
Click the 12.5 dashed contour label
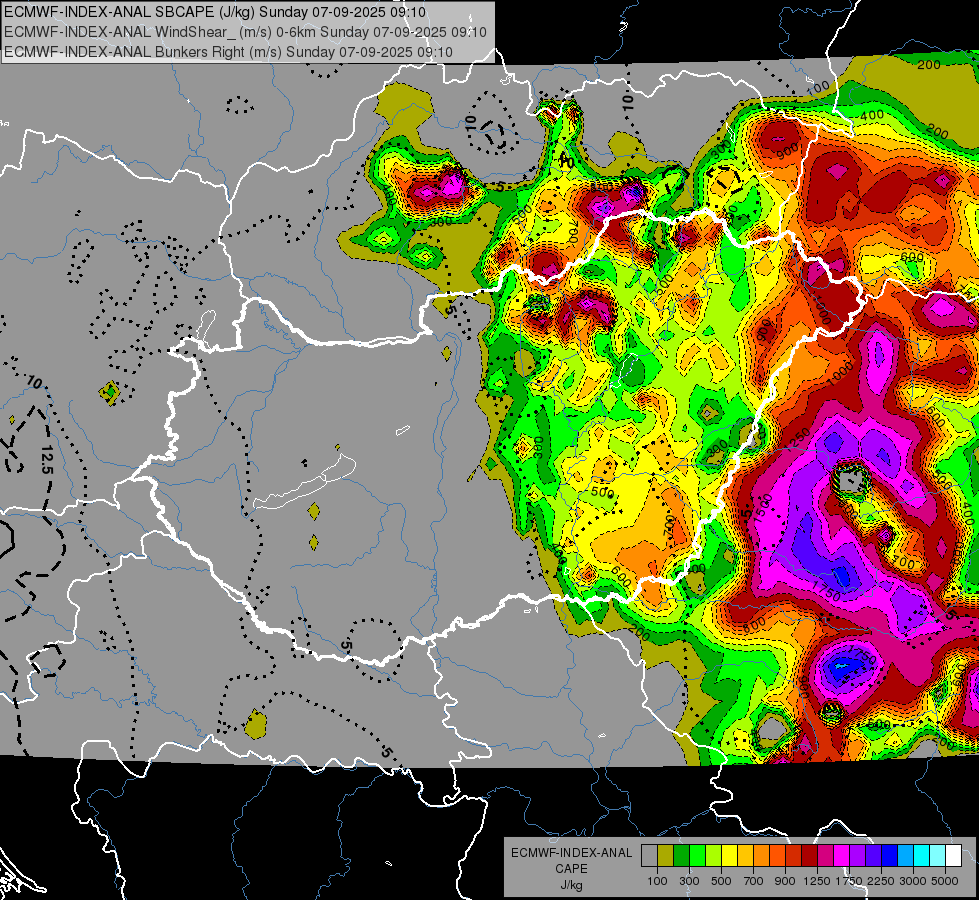pos(47,460)
